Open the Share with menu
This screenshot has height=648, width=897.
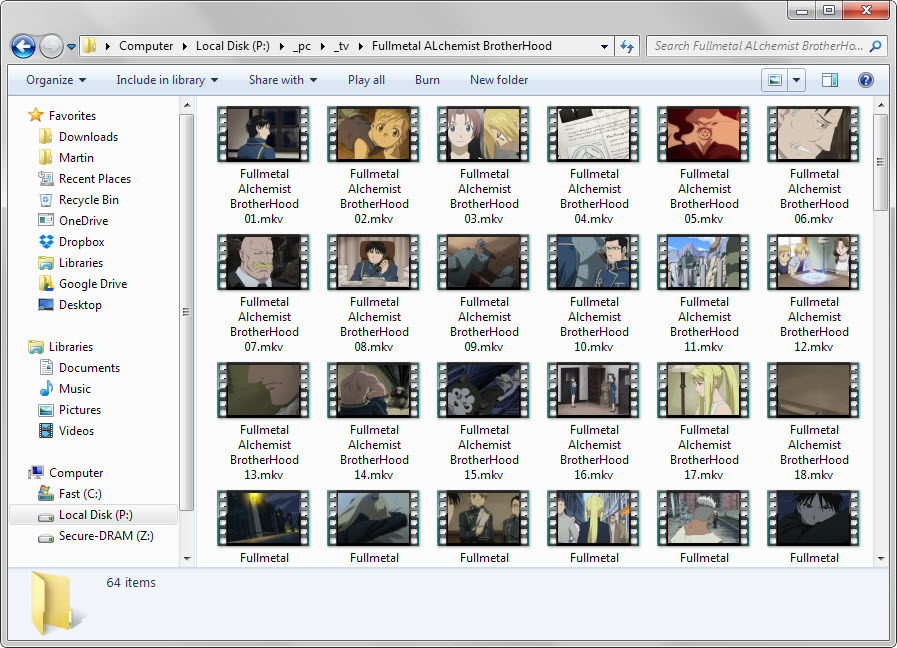(x=283, y=80)
